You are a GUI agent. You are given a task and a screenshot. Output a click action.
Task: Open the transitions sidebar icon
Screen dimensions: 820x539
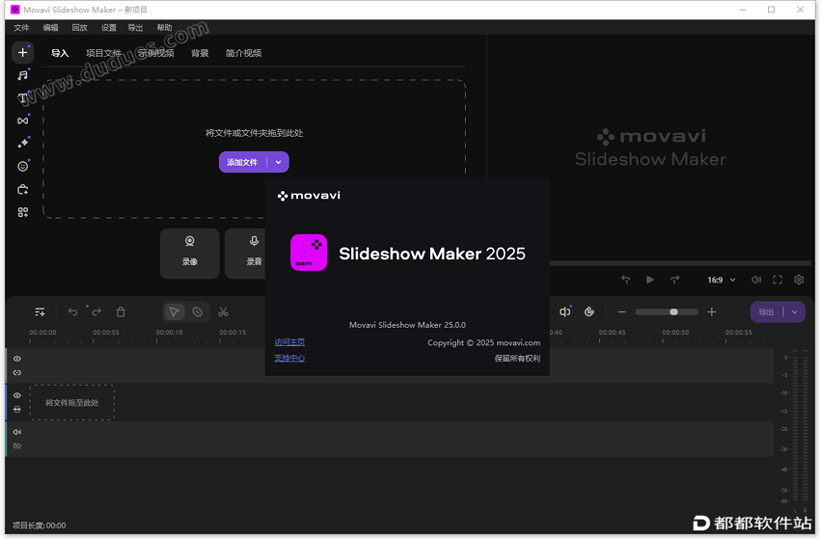22,121
